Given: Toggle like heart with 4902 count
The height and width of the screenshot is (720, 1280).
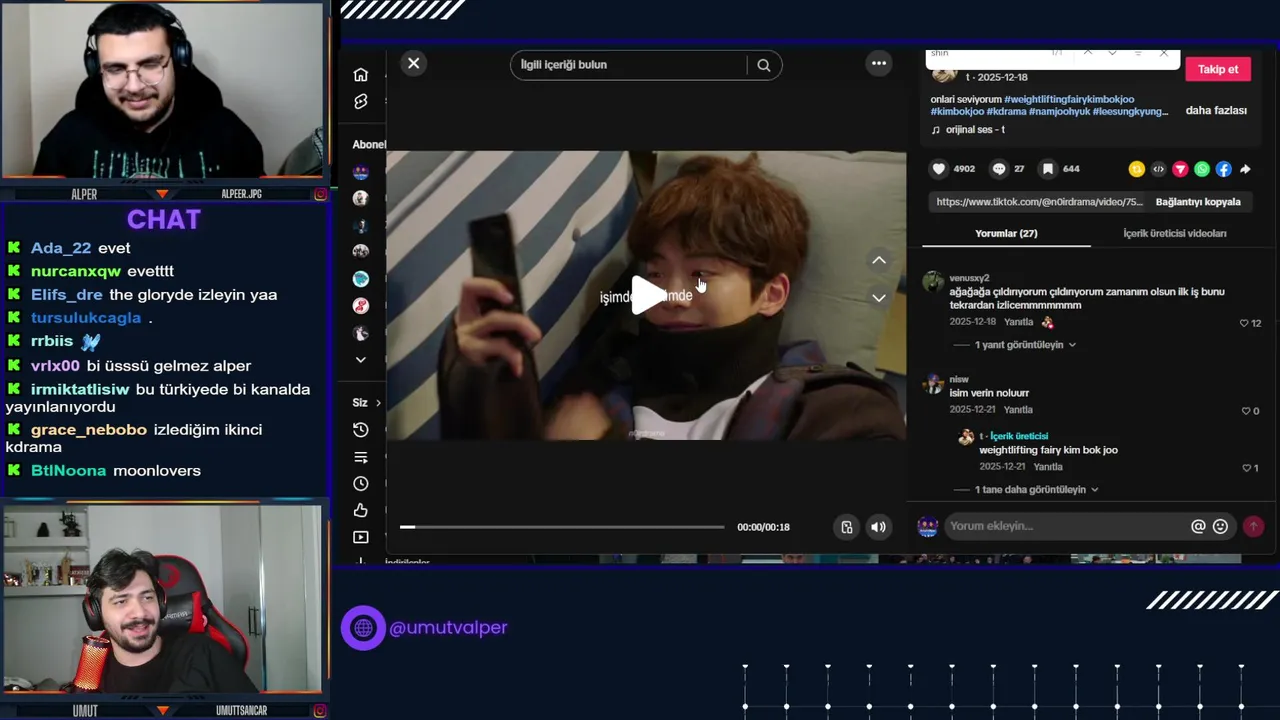Looking at the screenshot, I should point(938,169).
